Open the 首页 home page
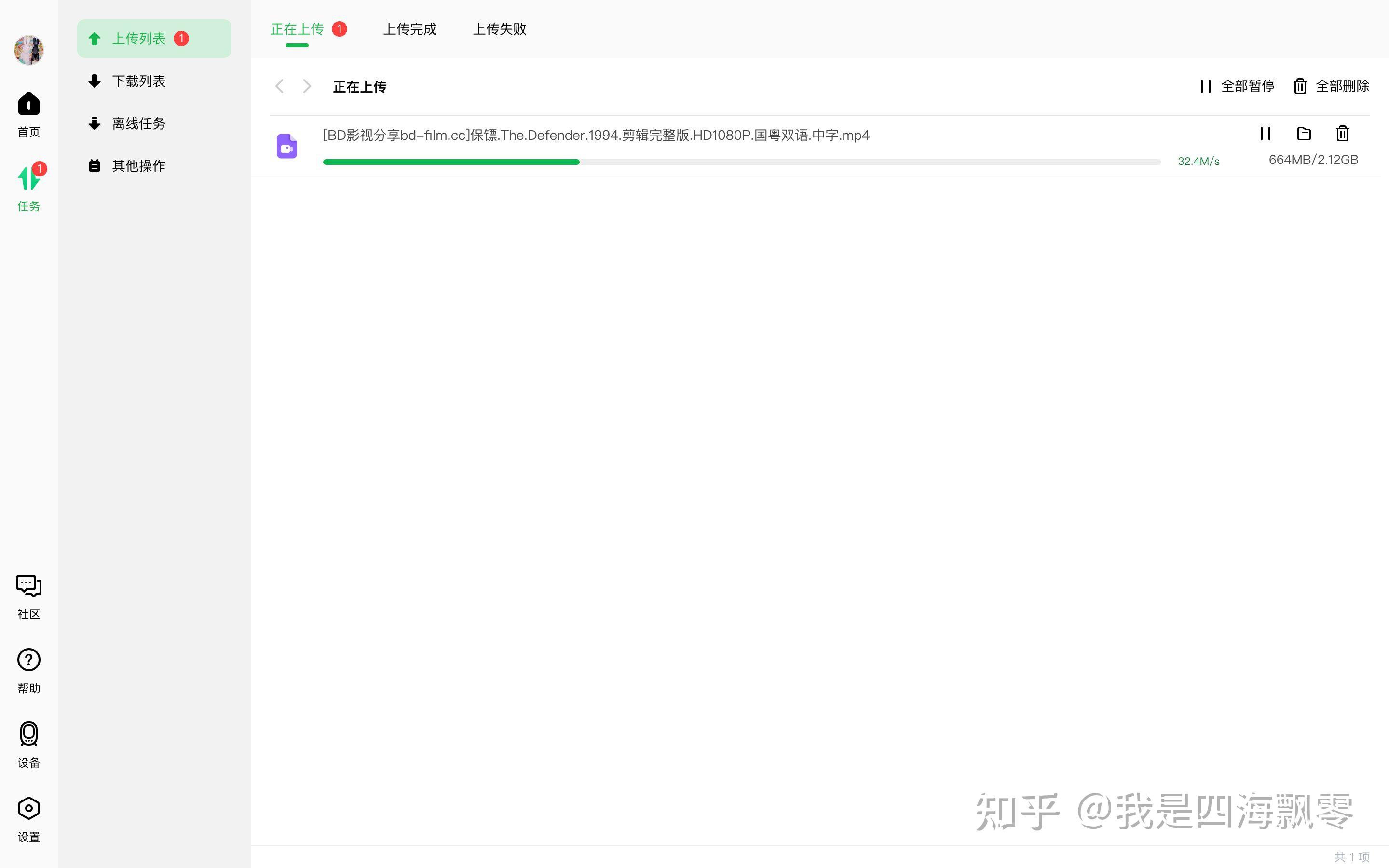Image resolution: width=1389 pixels, height=868 pixels. tap(28, 113)
